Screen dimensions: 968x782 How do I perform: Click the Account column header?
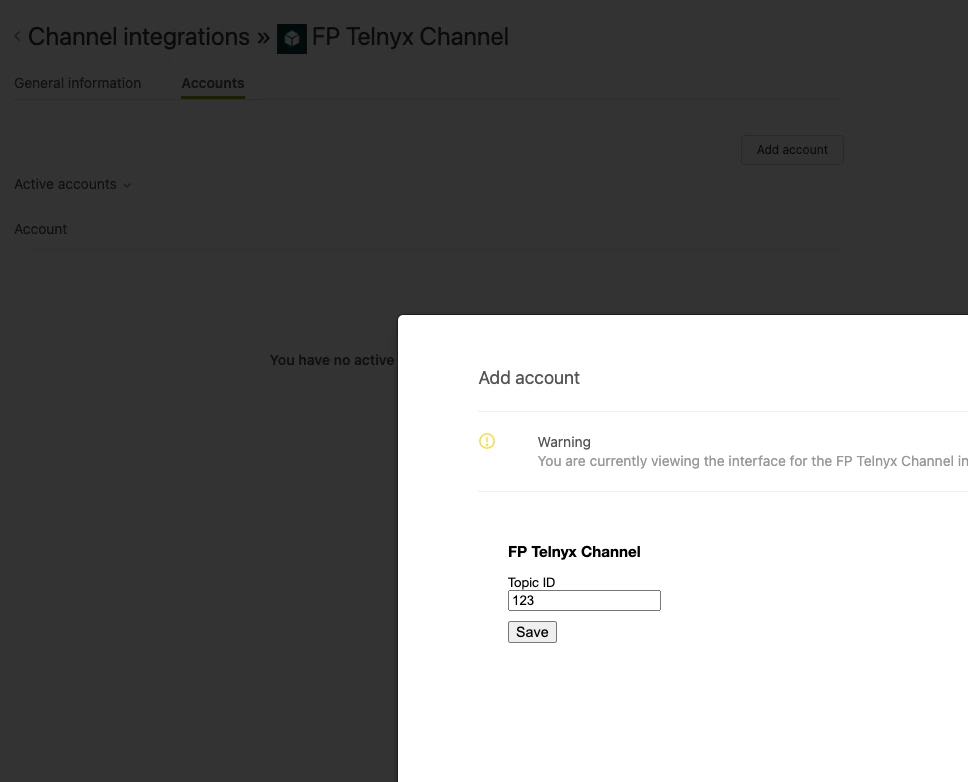pos(41,229)
